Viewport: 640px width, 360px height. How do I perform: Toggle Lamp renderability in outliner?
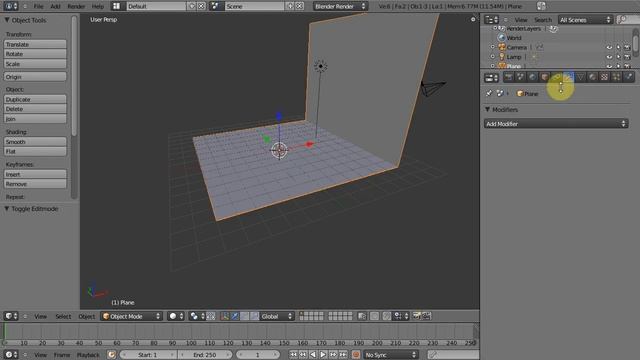(x=627, y=57)
